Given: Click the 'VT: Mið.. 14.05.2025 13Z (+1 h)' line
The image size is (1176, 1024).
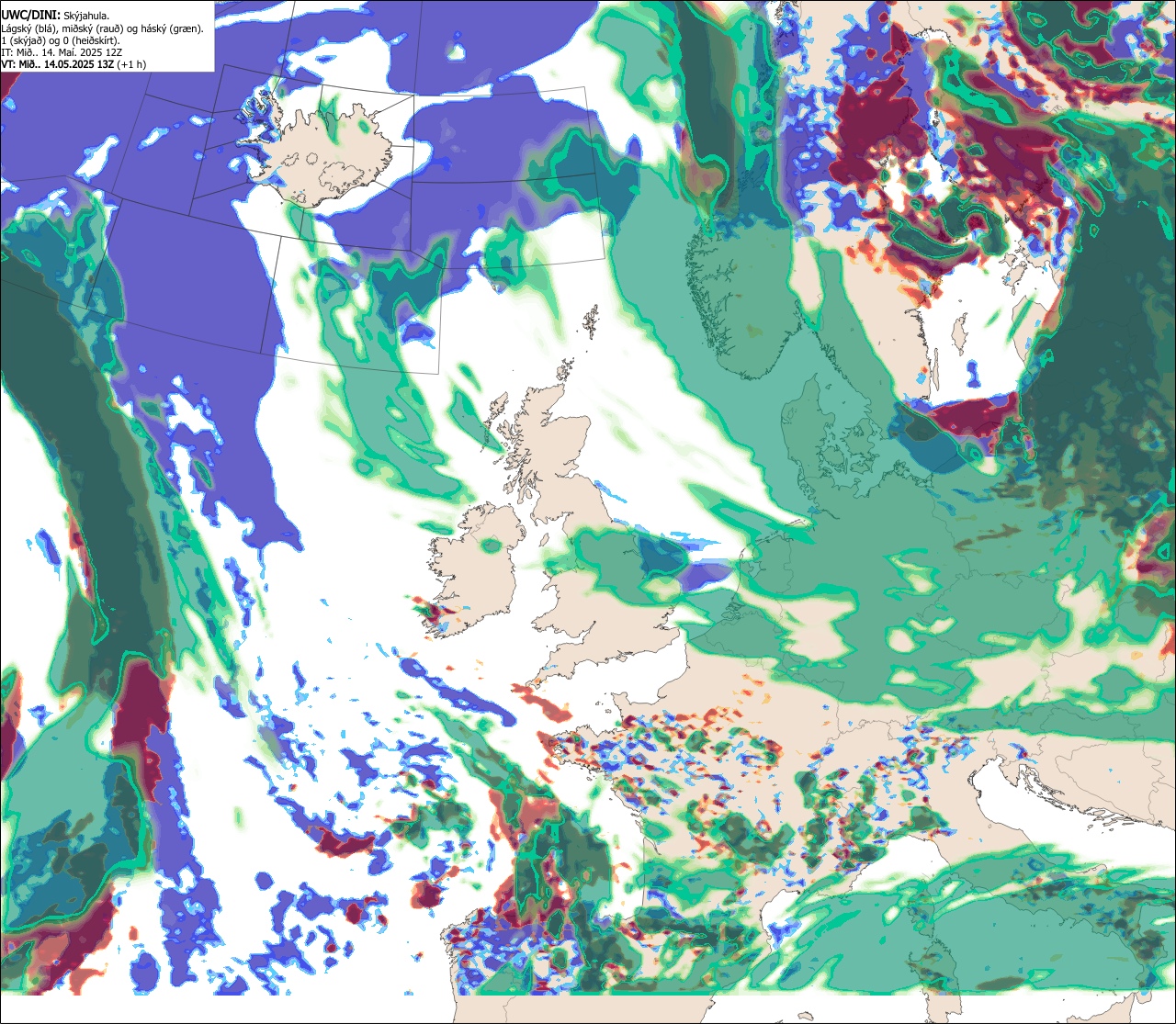Looking at the screenshot, I should coord(73,64).
